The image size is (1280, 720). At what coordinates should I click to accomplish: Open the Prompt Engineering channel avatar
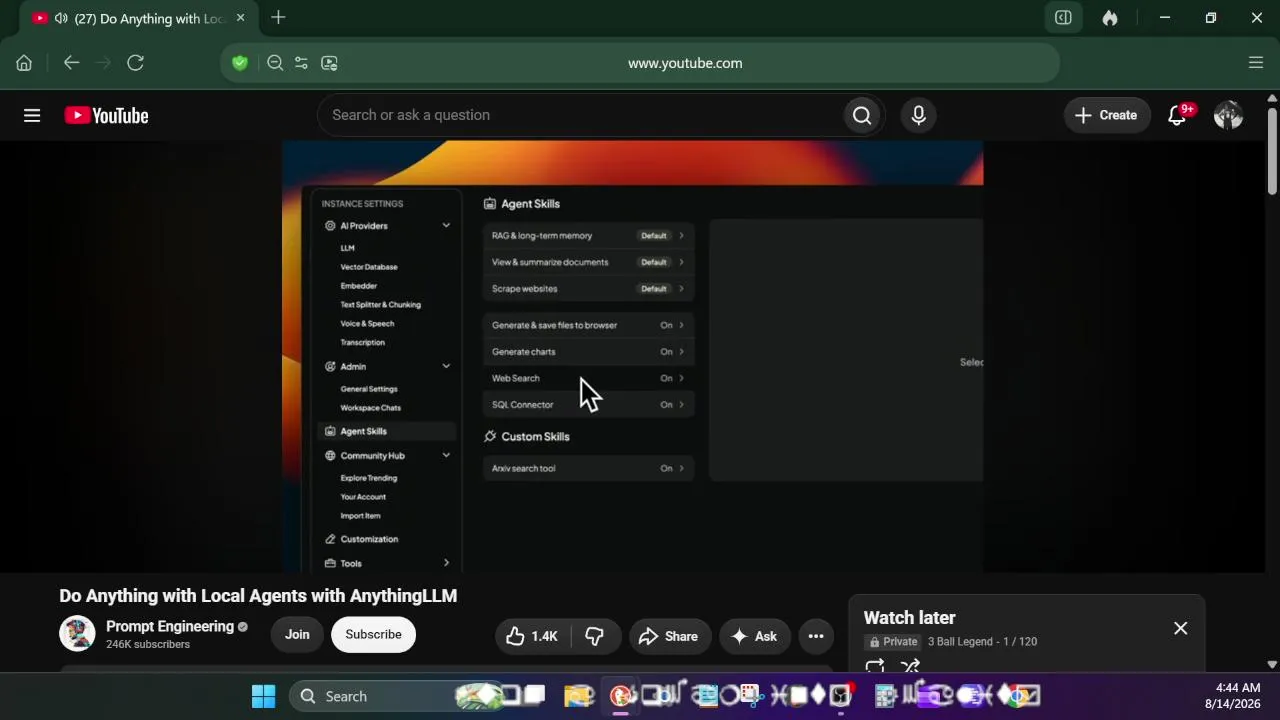[x=77, y=634]
